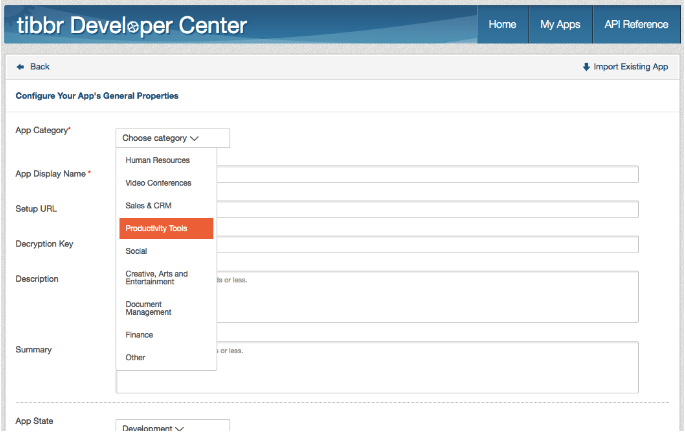Click the Import Existing App download icon

[x=586, y=67]
